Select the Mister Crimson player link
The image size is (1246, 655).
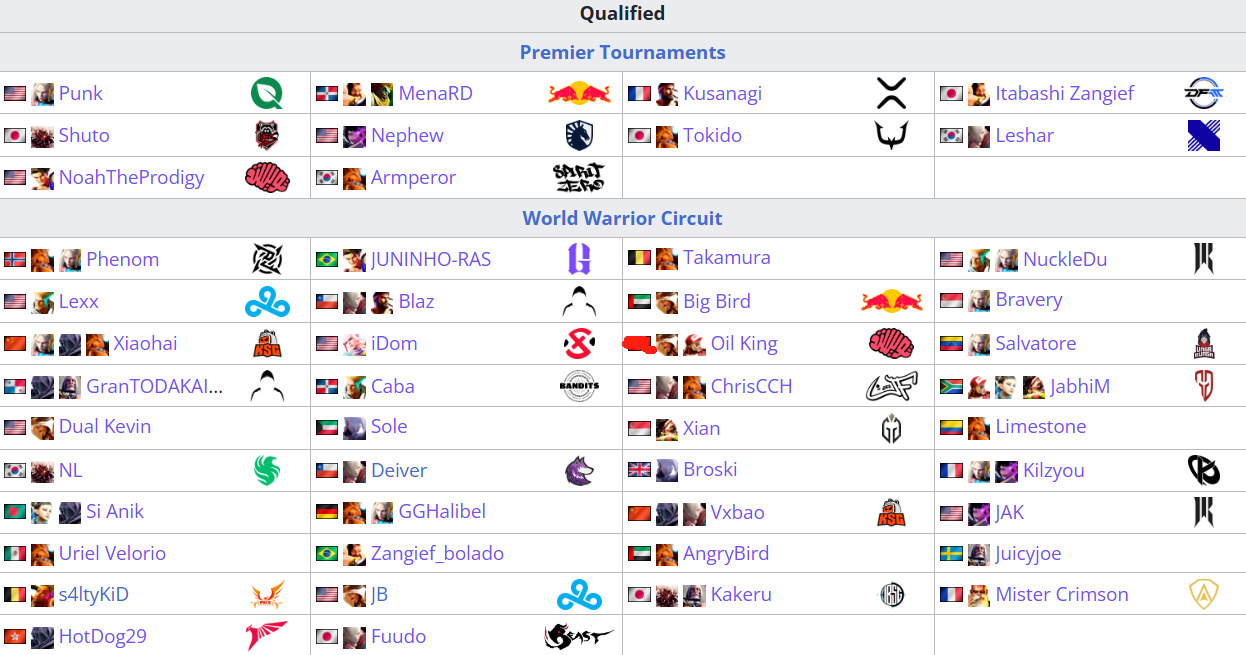(x=1062, y=594)
